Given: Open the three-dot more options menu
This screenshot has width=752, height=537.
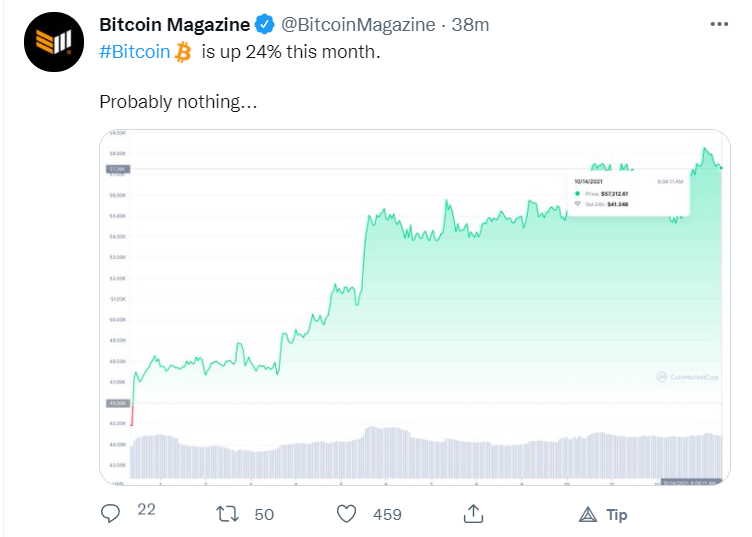Looking at the screenshot, I should tap(719, 24).
